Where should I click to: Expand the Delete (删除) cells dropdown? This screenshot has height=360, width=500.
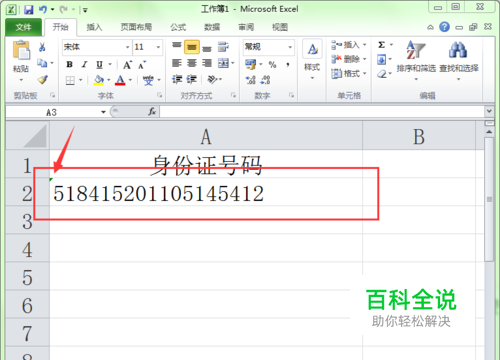[365, 59]
